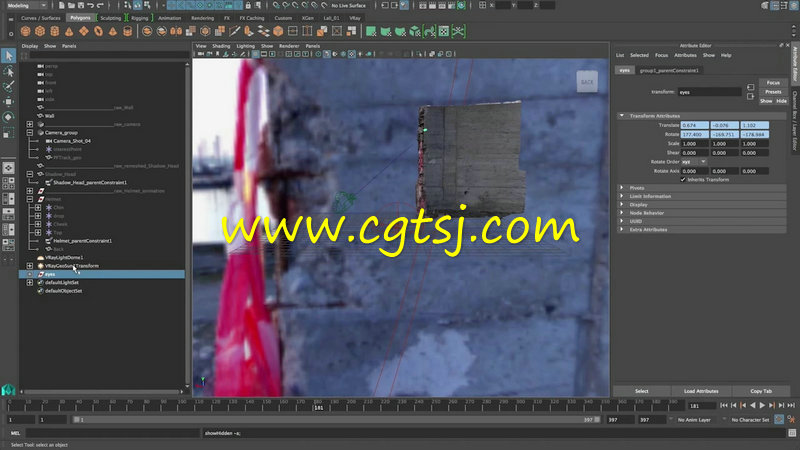Select VRayLightDome1 in the Outliner
The height and width of the screenshot is (450, 800).
64,258
